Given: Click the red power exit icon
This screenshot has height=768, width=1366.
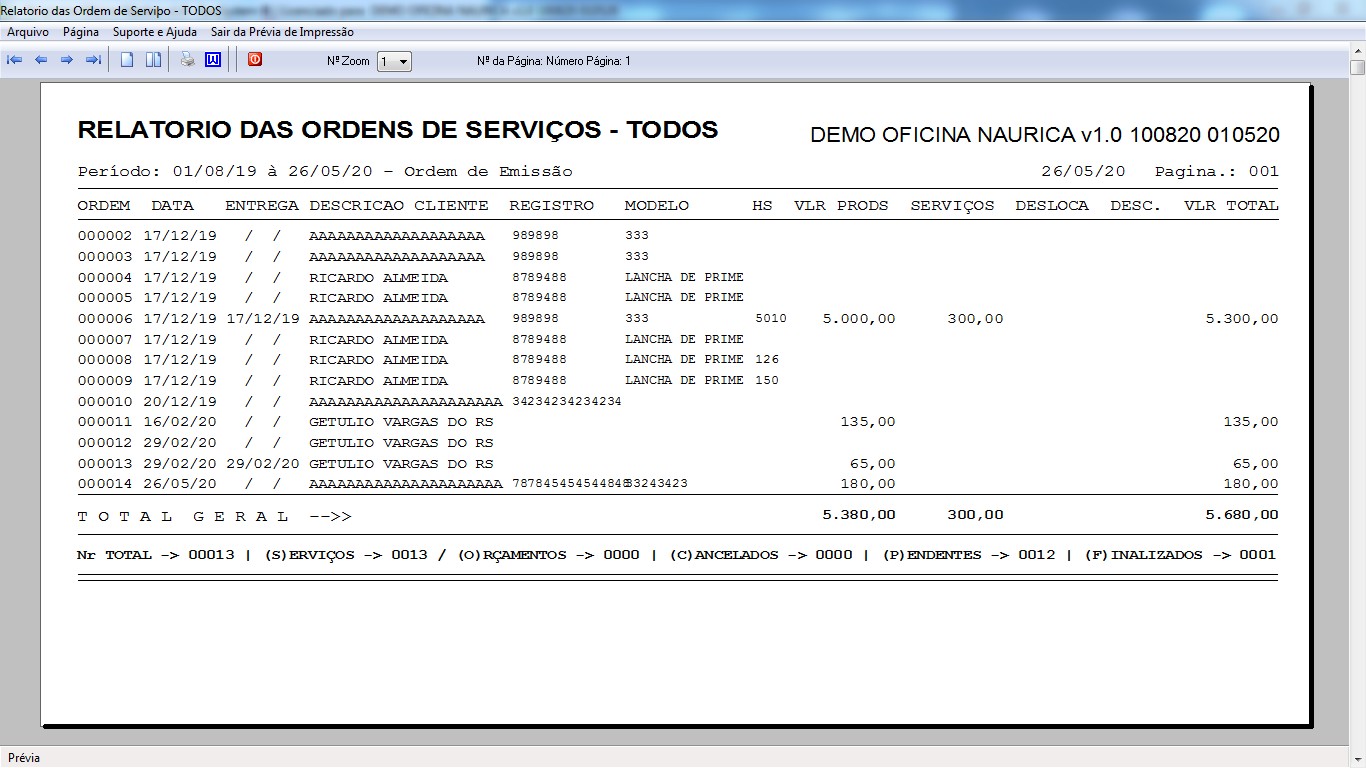Looking at the screenshot, I should [255, 60].
